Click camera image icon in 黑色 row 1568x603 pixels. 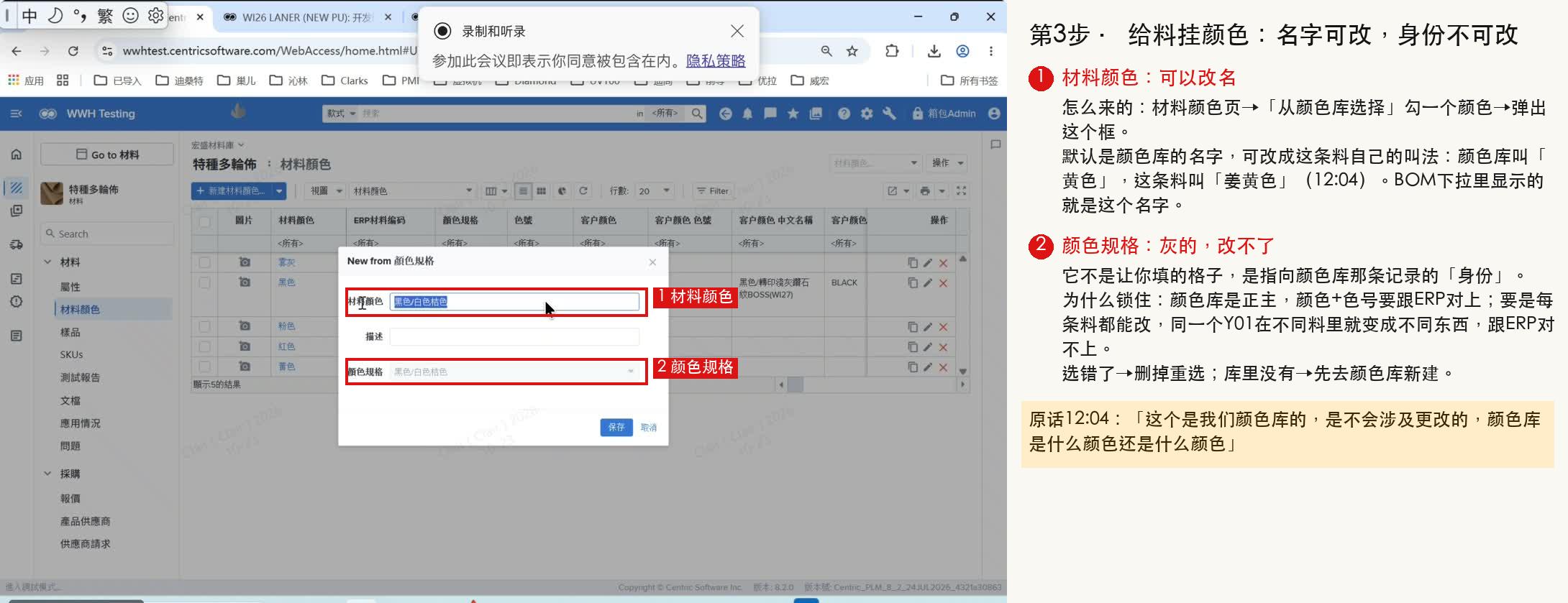(x=245, y=282)
